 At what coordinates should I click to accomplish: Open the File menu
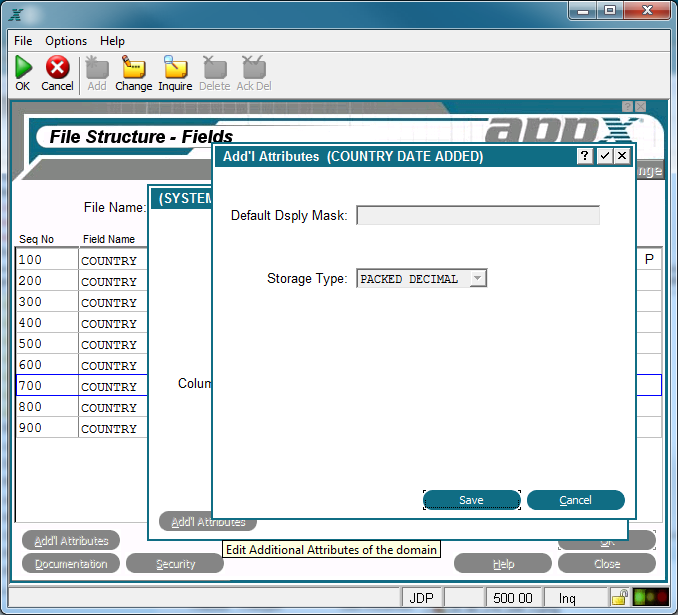23,41
